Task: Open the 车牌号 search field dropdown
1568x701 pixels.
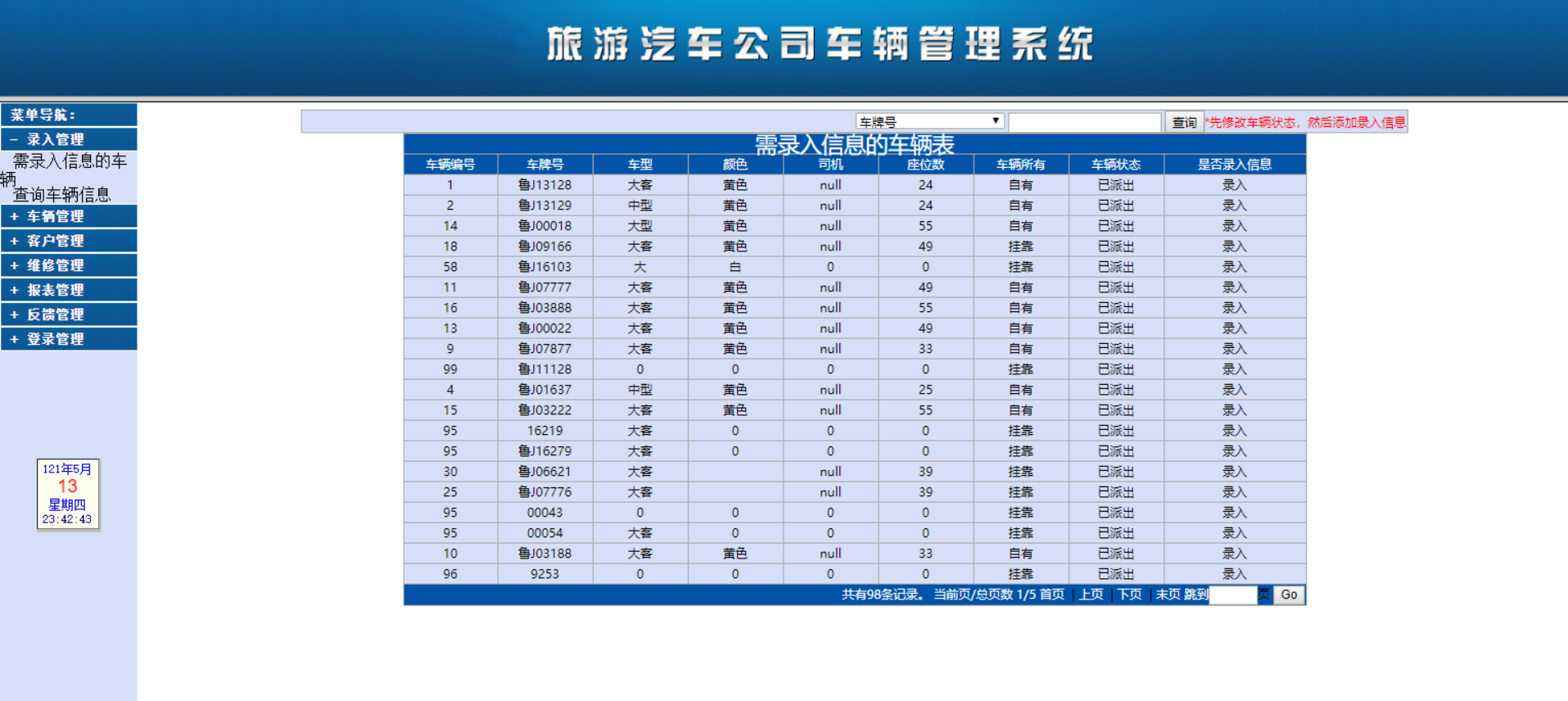Action: (929, 121)
